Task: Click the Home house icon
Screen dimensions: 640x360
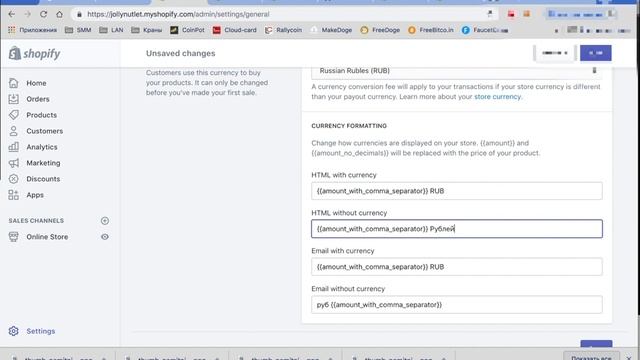Action: (13, 83)
